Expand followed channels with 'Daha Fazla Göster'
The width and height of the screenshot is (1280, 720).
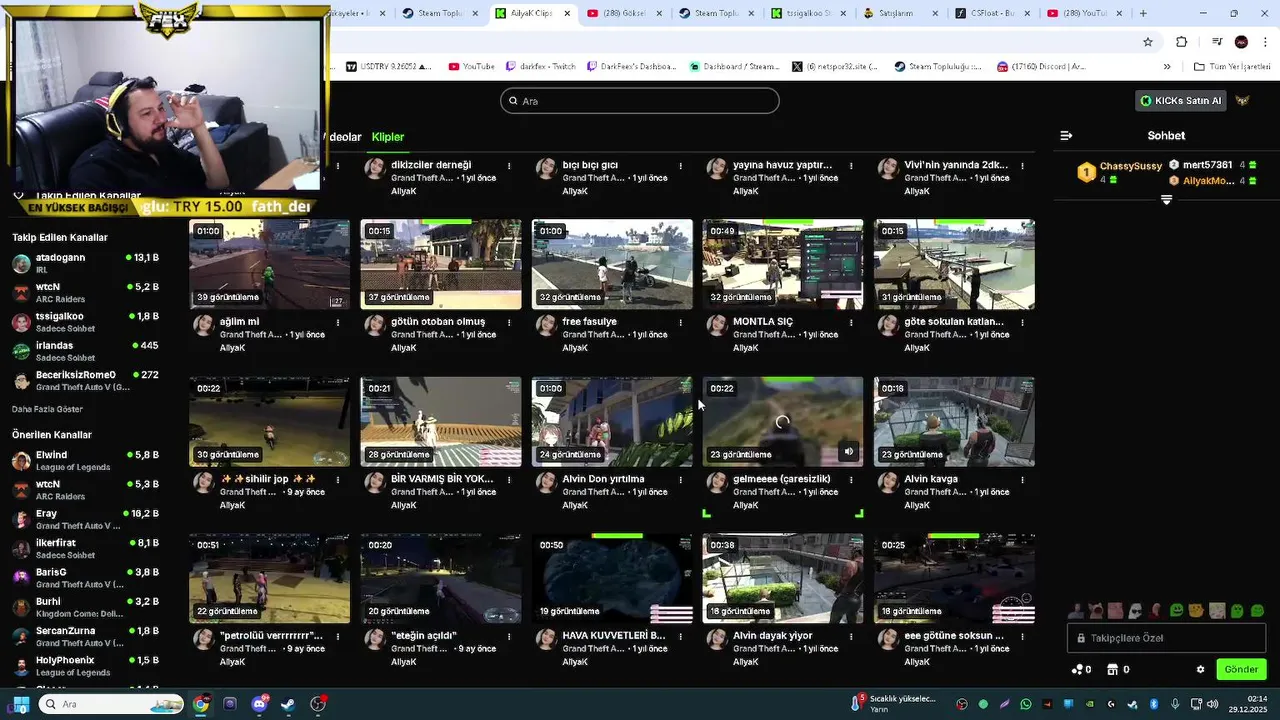47,409
